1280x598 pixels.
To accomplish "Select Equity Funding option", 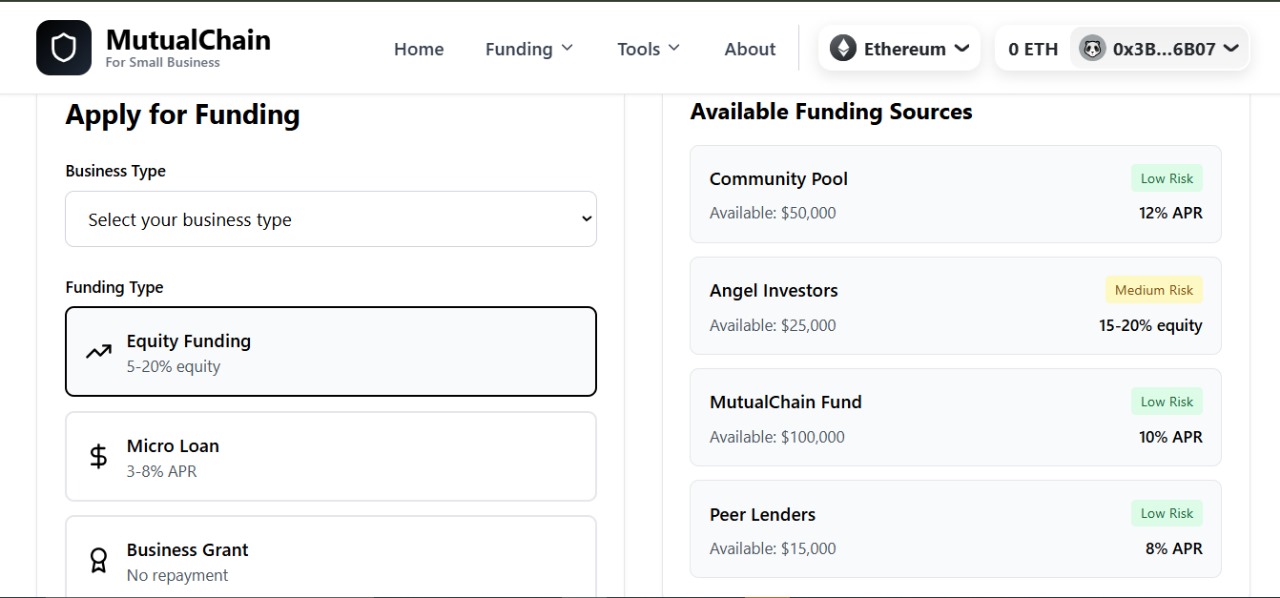I will click(x=330, y=352).
